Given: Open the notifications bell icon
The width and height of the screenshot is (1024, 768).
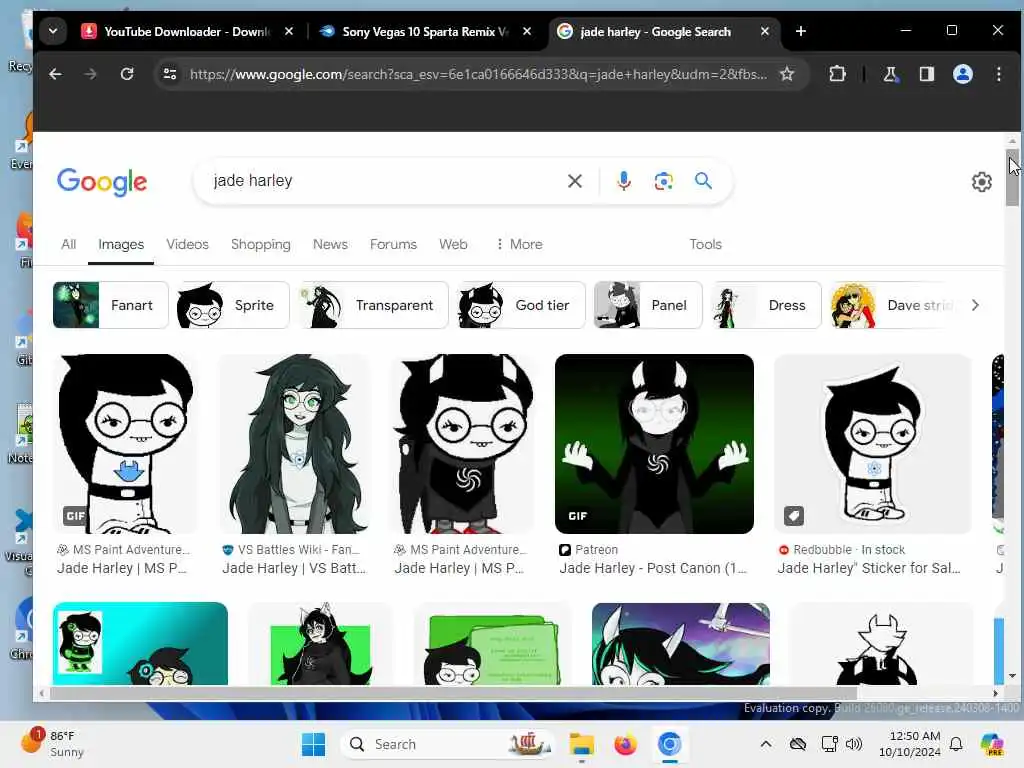Looking at the screenshot, I should [x=956, y=744].
